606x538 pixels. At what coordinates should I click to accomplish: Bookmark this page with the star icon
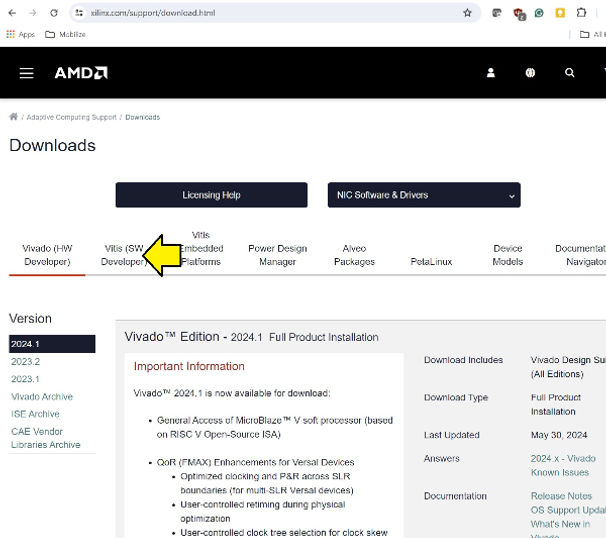coord(467,13)
